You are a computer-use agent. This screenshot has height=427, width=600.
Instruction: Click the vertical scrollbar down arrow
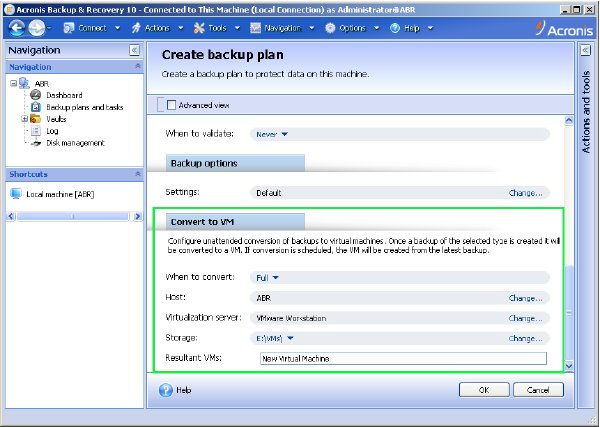tap(569, 366)
